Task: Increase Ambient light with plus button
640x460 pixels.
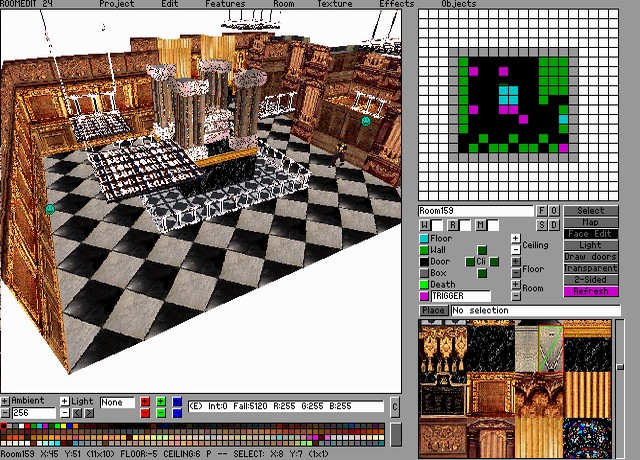Action: 5,401
